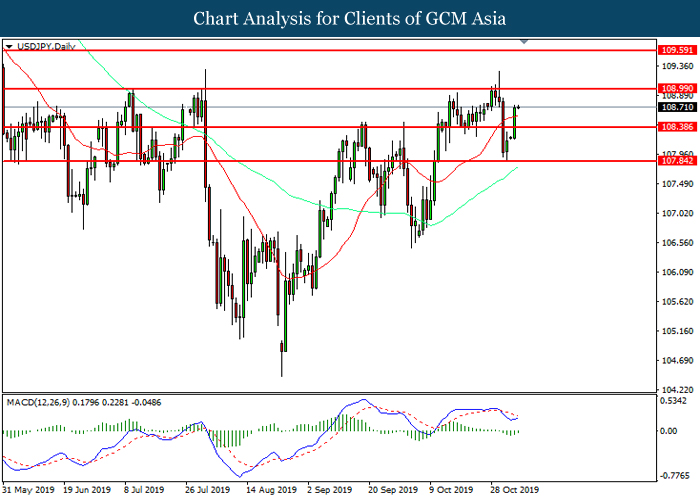Click the 109.360 price axis value

[677, 66]
